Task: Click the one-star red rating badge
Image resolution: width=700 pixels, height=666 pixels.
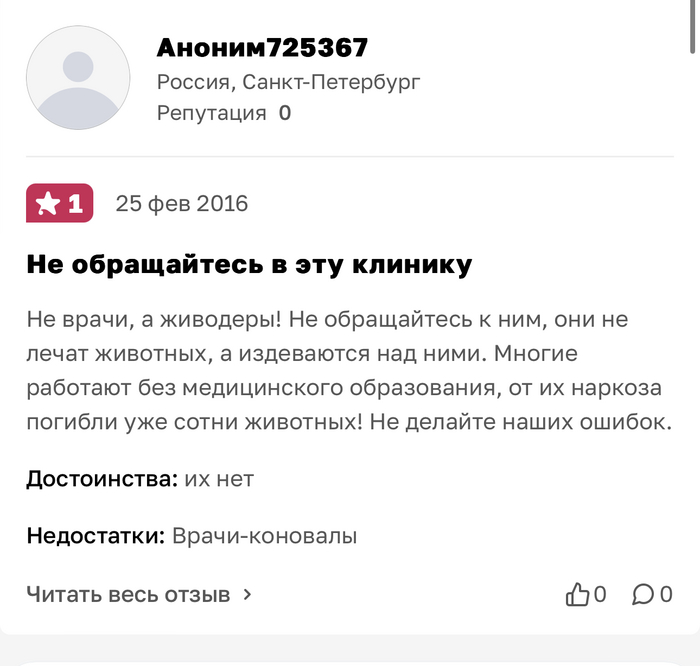Action: [x=60, y=204]
